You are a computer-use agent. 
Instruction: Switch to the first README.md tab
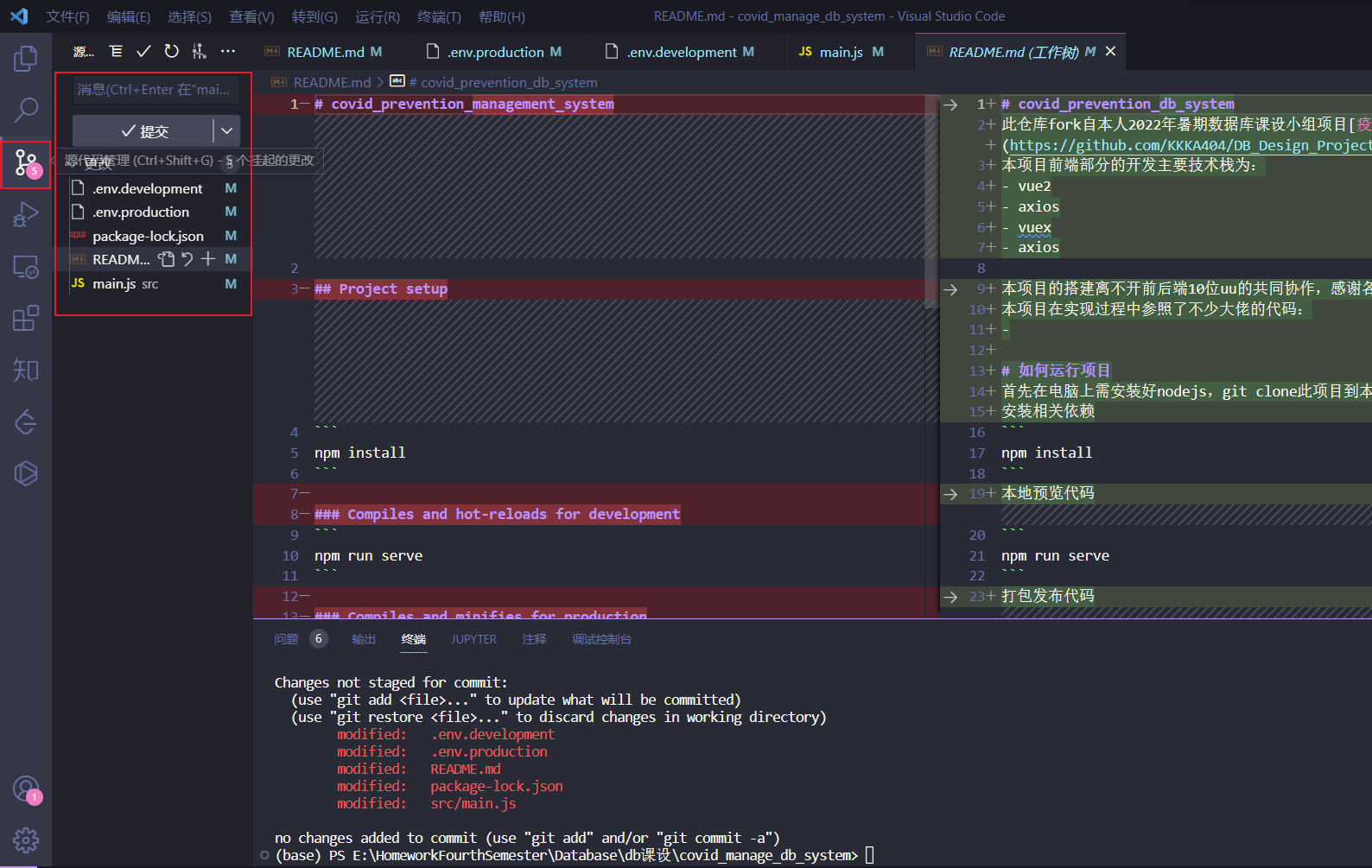point(333,52)
